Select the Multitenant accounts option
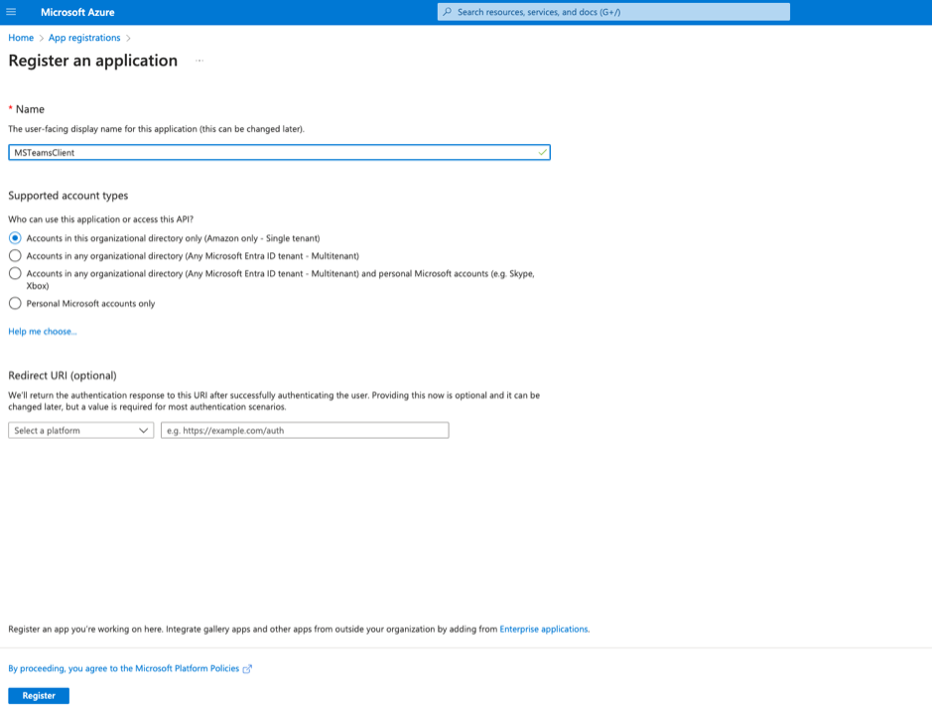This screenshot has width=935, height=711. coord(15,256)
